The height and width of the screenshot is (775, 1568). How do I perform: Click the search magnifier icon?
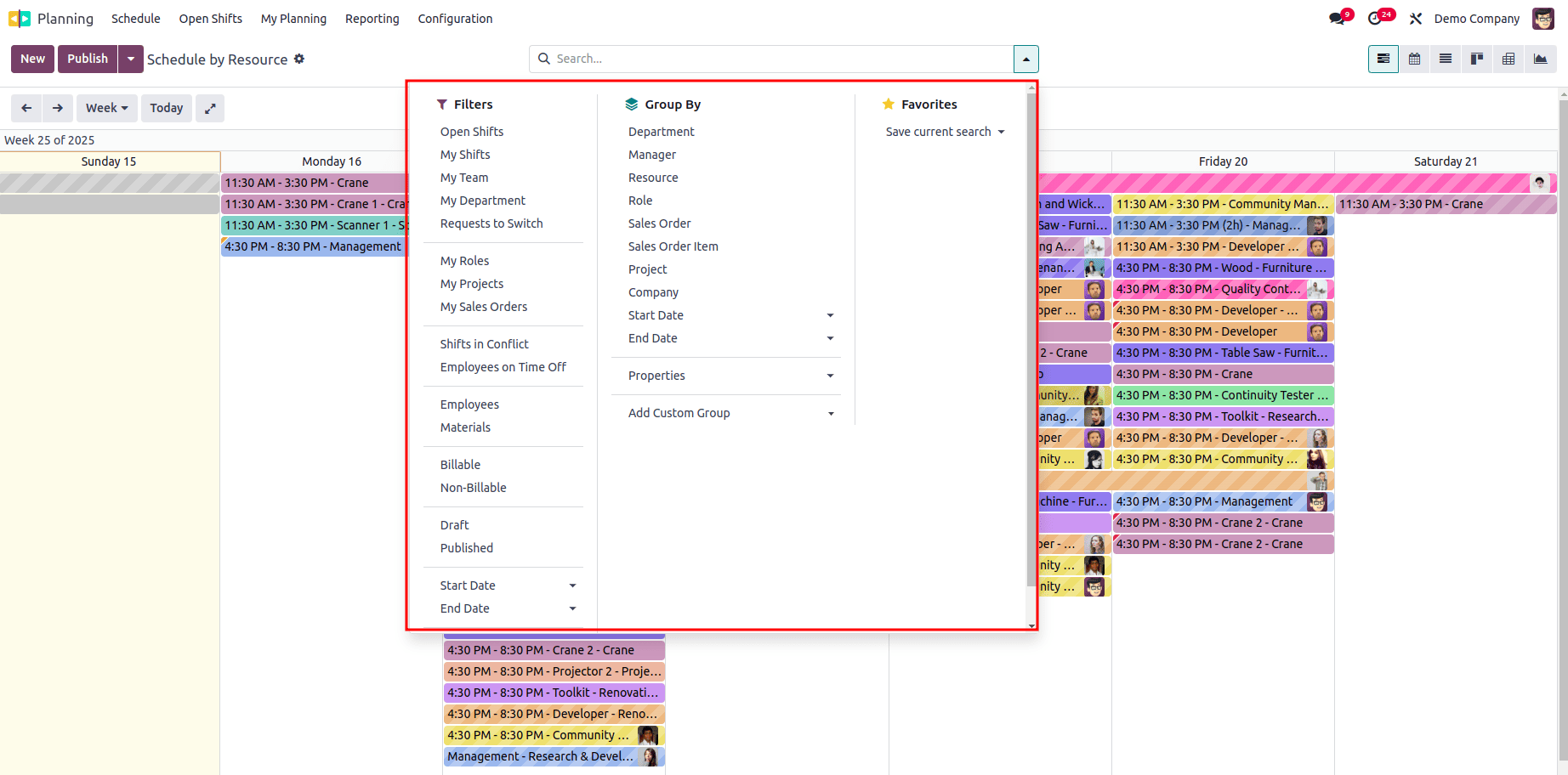[x=544, y=59]
